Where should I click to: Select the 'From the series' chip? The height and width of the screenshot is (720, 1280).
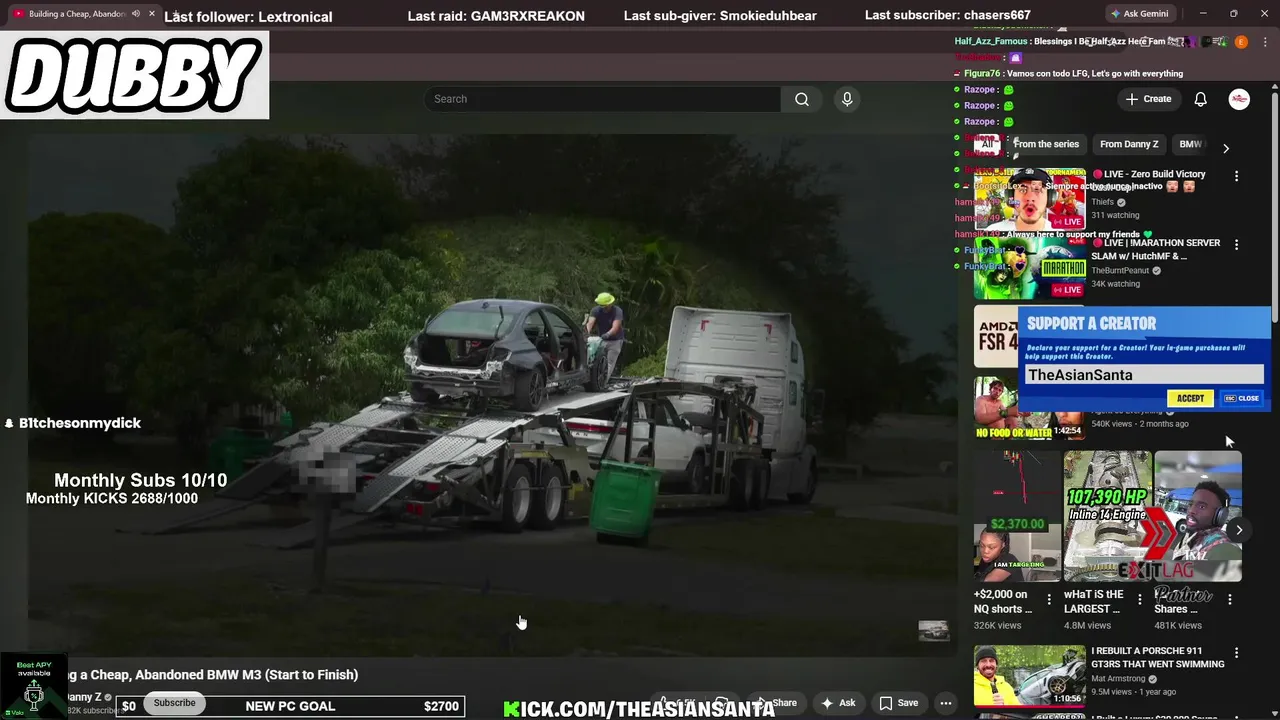1046,144
